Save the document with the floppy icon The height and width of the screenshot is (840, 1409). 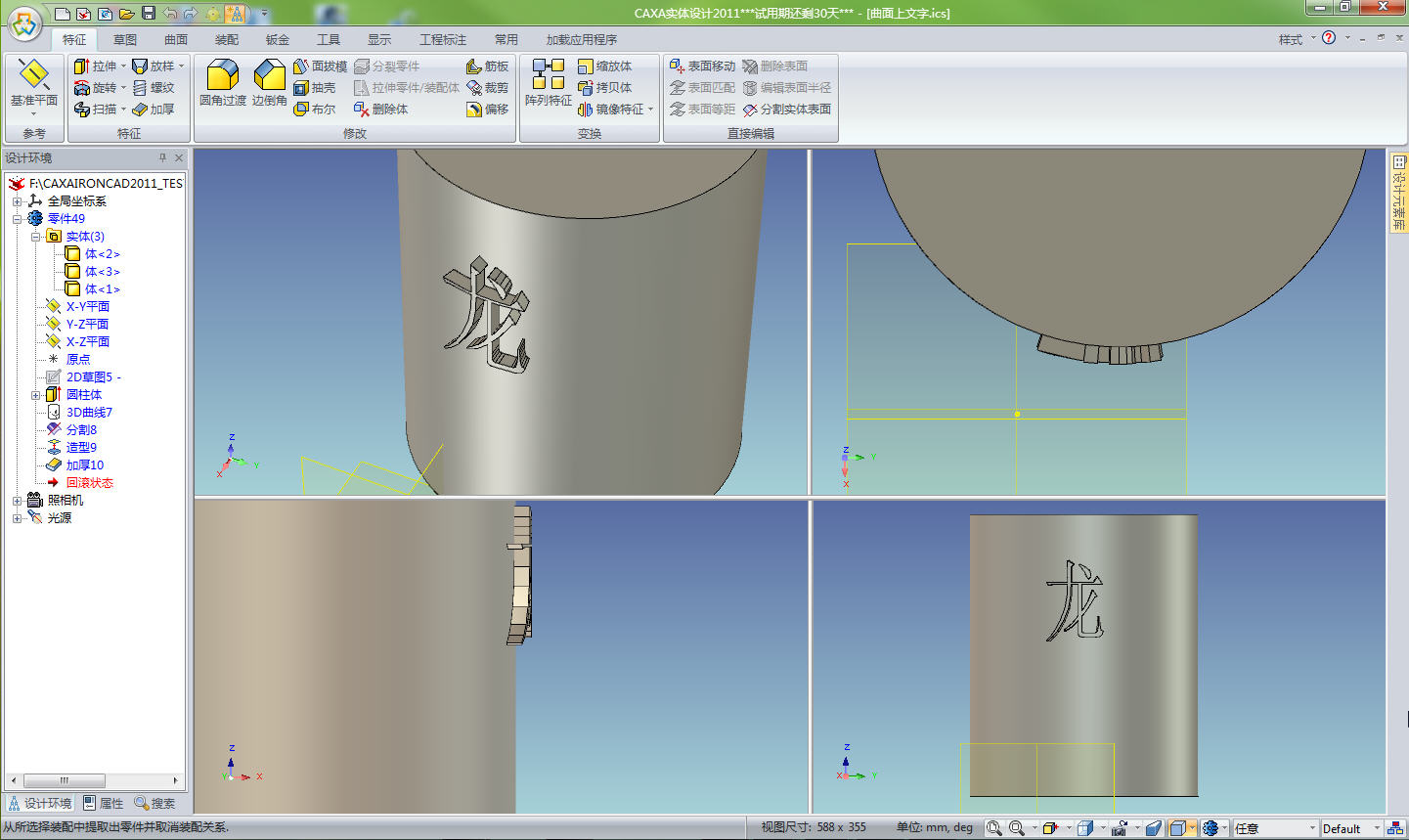coord(149,14)
